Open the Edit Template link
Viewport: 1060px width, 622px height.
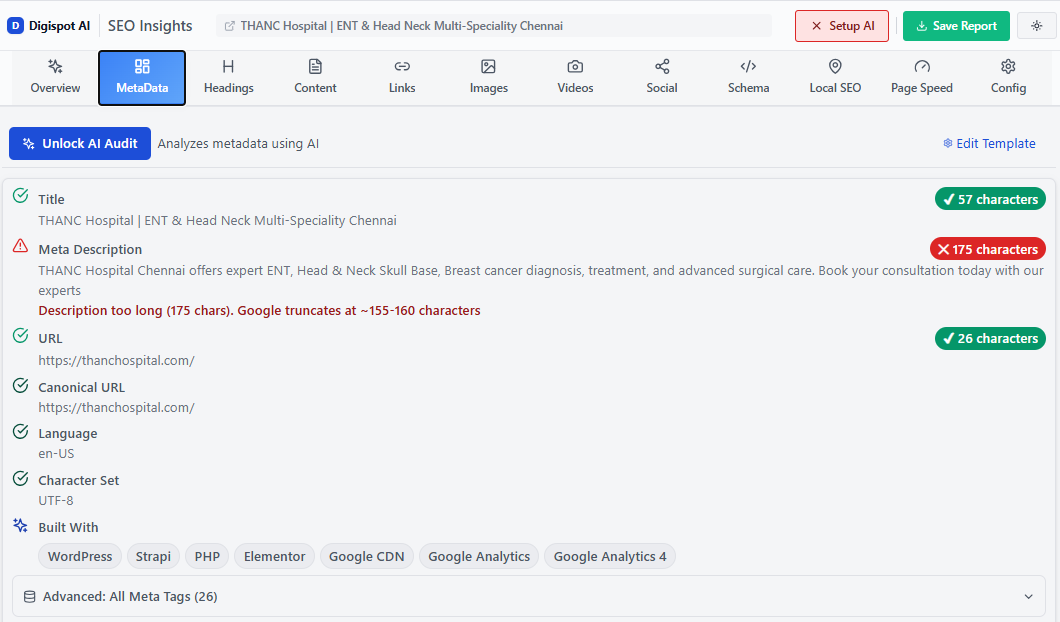[x=989, y=143]
